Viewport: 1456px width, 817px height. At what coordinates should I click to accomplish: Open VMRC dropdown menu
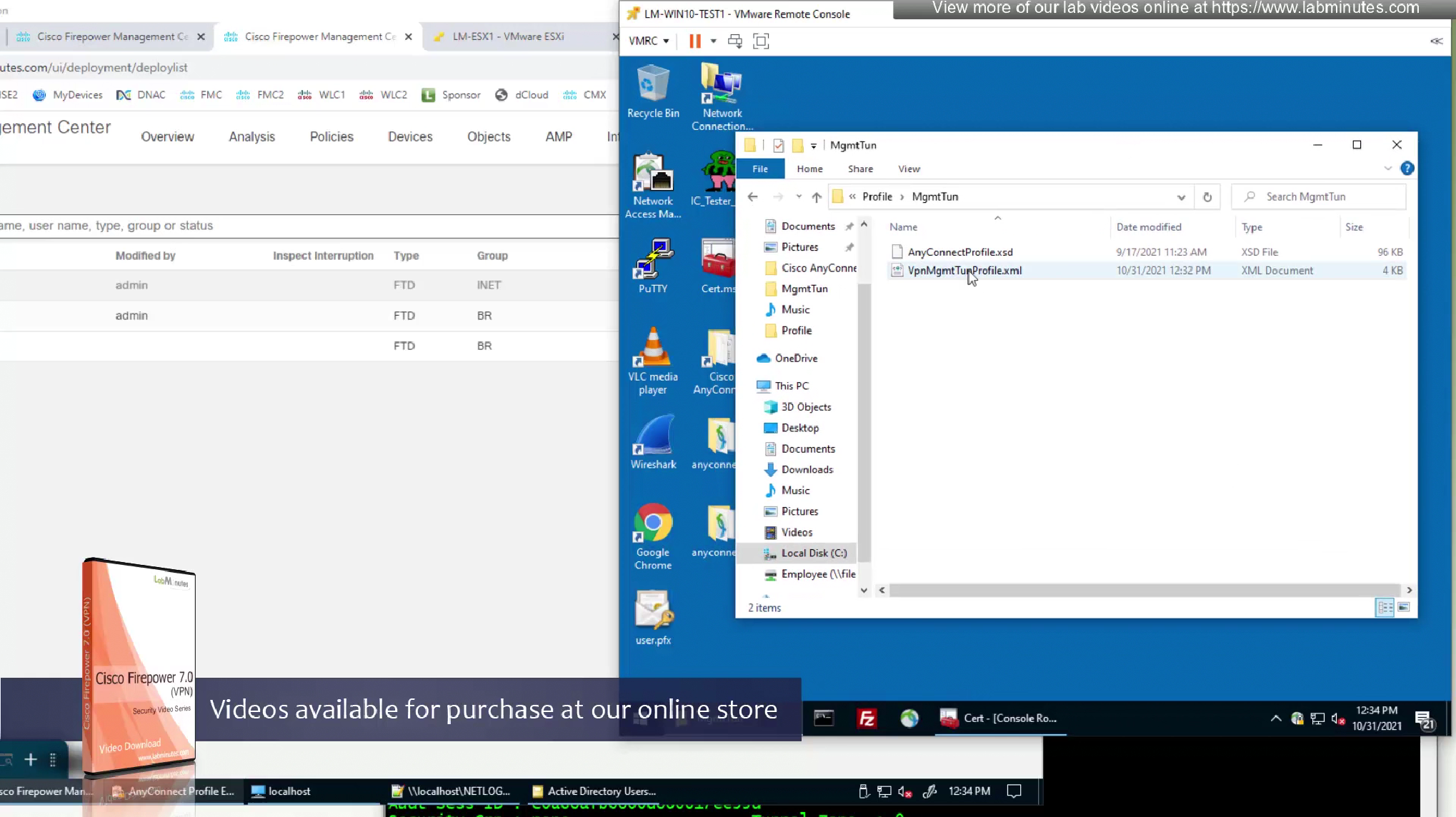649,41
